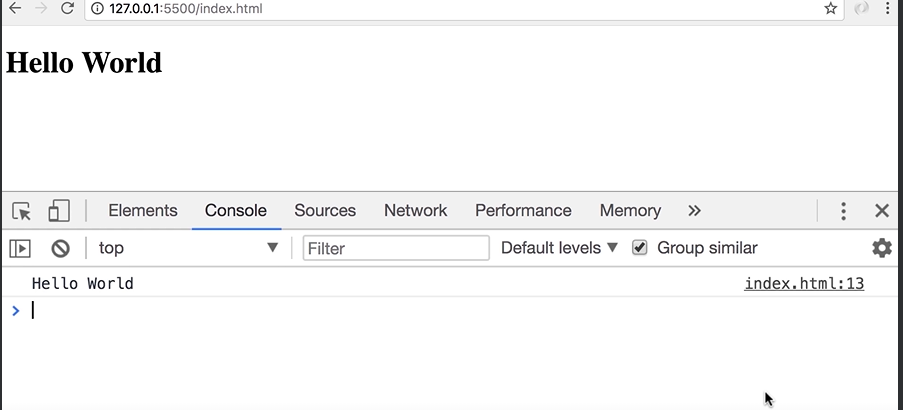
Task: Click the inspect element picker icon
Action: tap(22, 211)
